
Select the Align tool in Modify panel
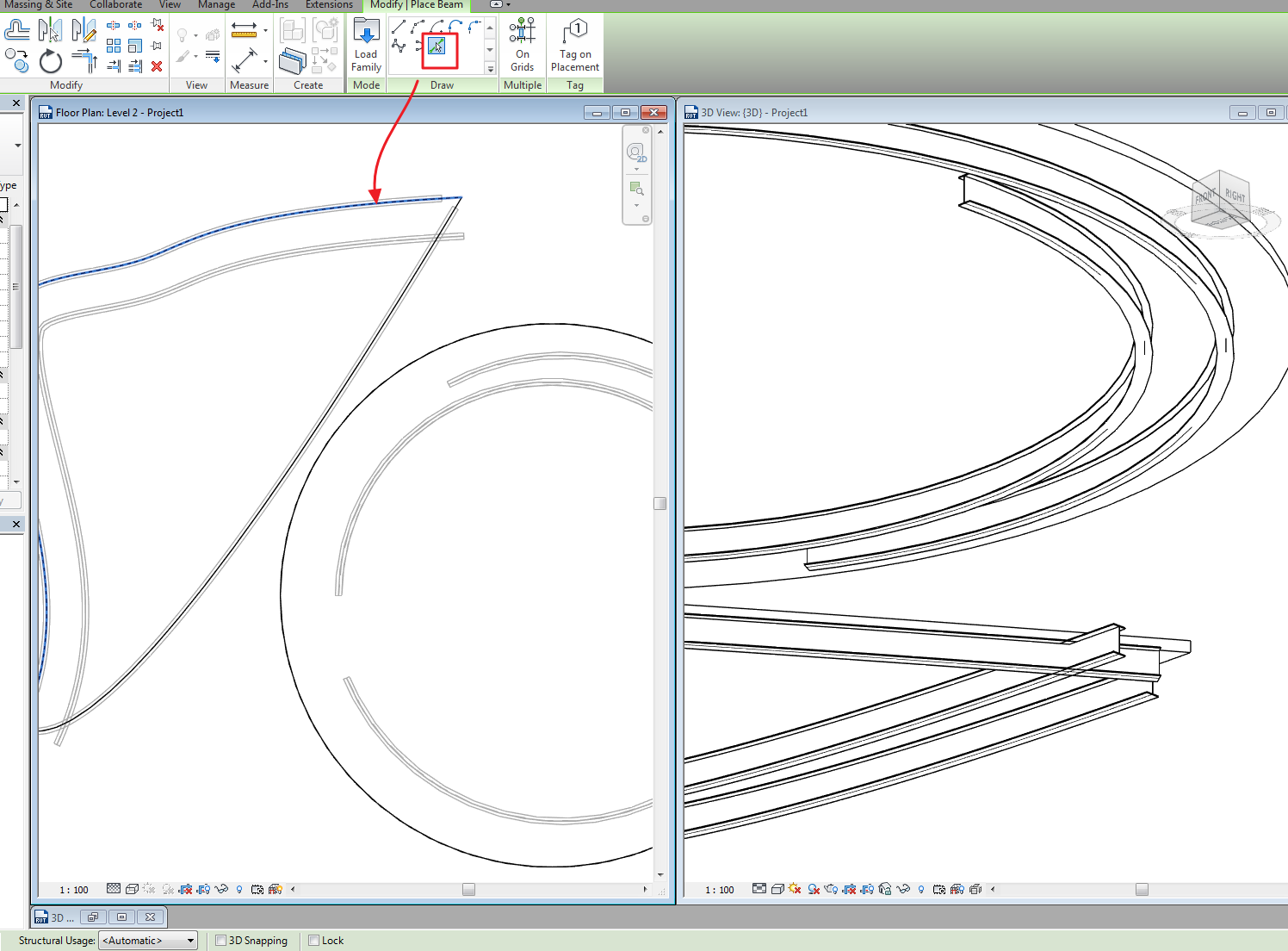click(x=17, y=30)
